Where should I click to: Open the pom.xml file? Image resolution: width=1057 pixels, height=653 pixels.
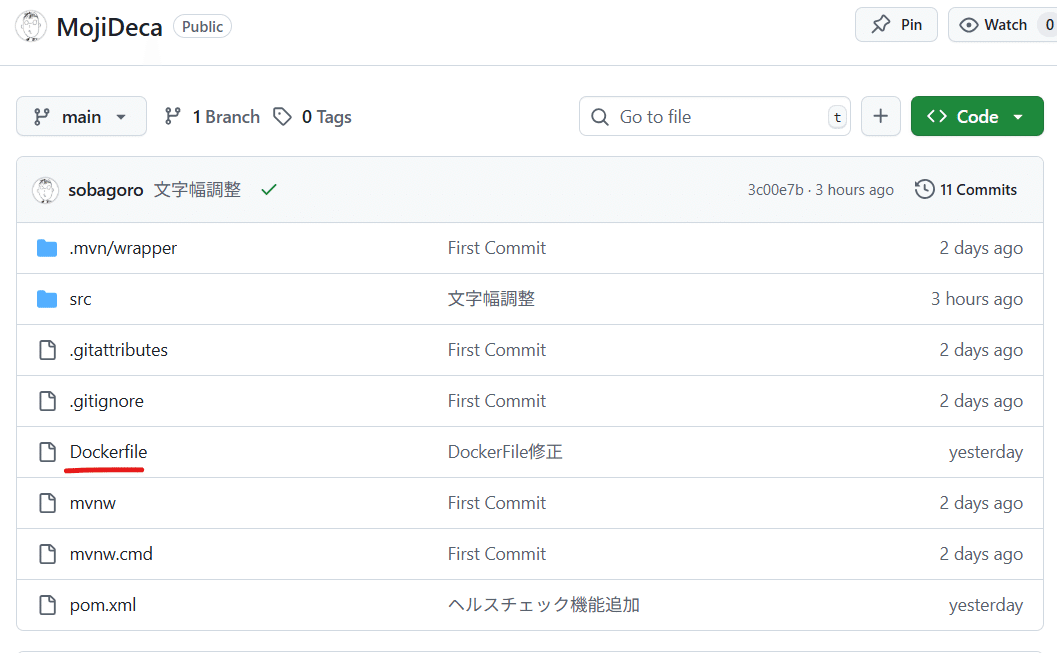point(102,605)
